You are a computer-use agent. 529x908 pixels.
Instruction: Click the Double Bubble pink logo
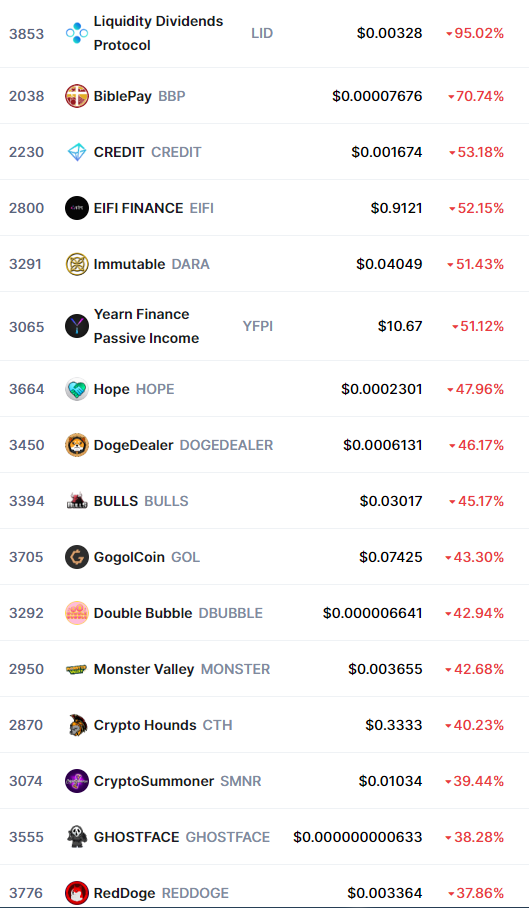tap(77, 613)
